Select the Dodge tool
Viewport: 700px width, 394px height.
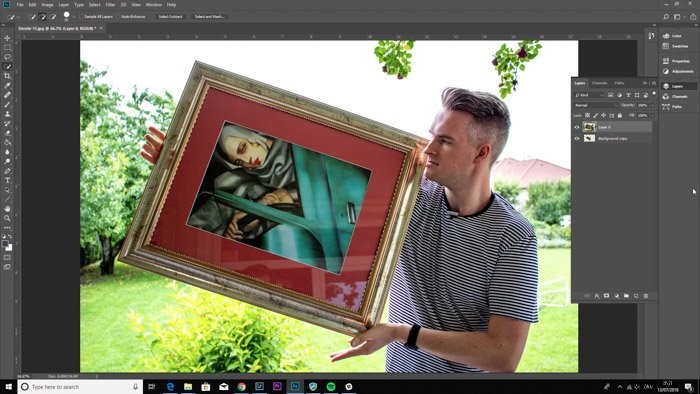tap(7, 162)
